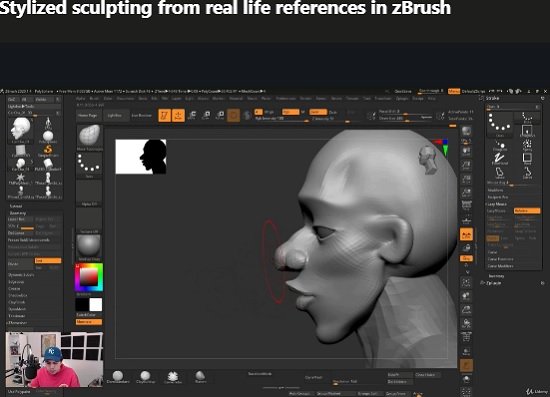Click the orange Draw button beside Edit
The image size is (550, 397).
[x=179, y=115]
